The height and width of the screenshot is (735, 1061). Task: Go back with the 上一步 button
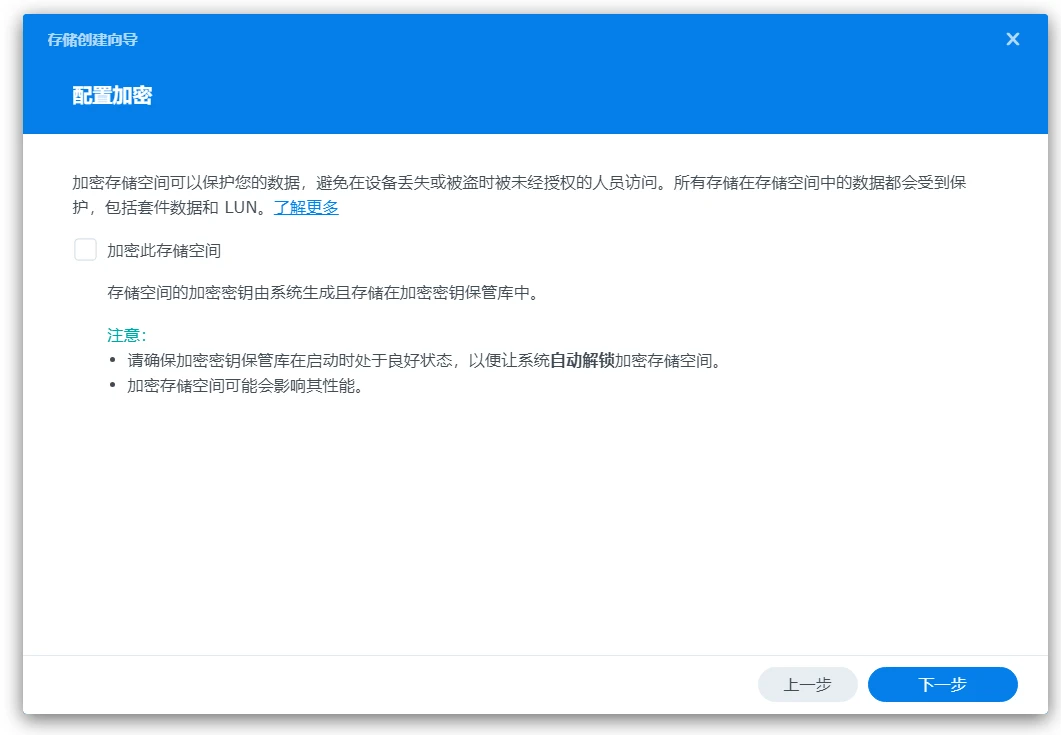[x=807, y=684]
